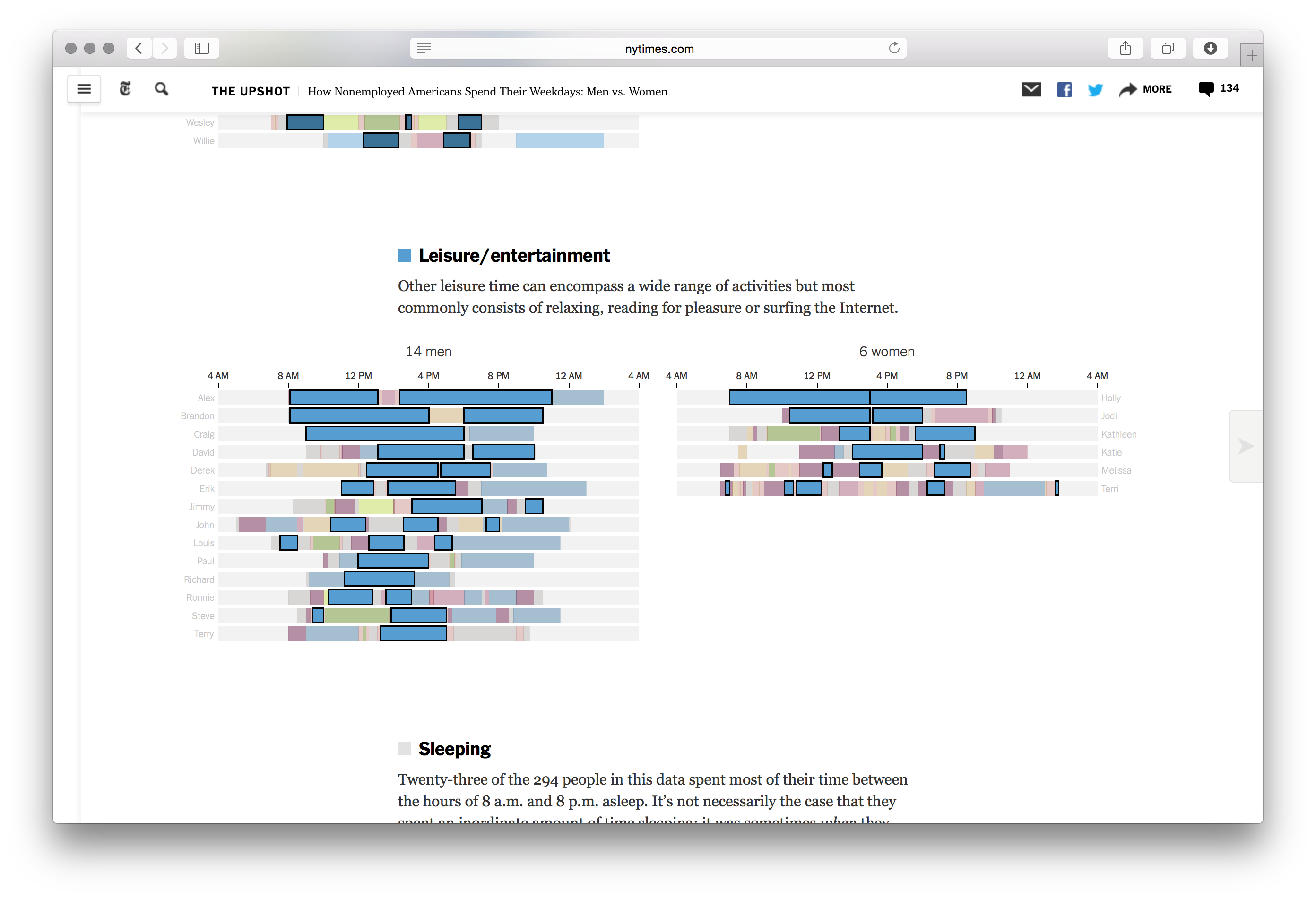This screenshot has width=1316, height=899.
Task: Open a new tab with plus button
Action: coord(1251,55)
